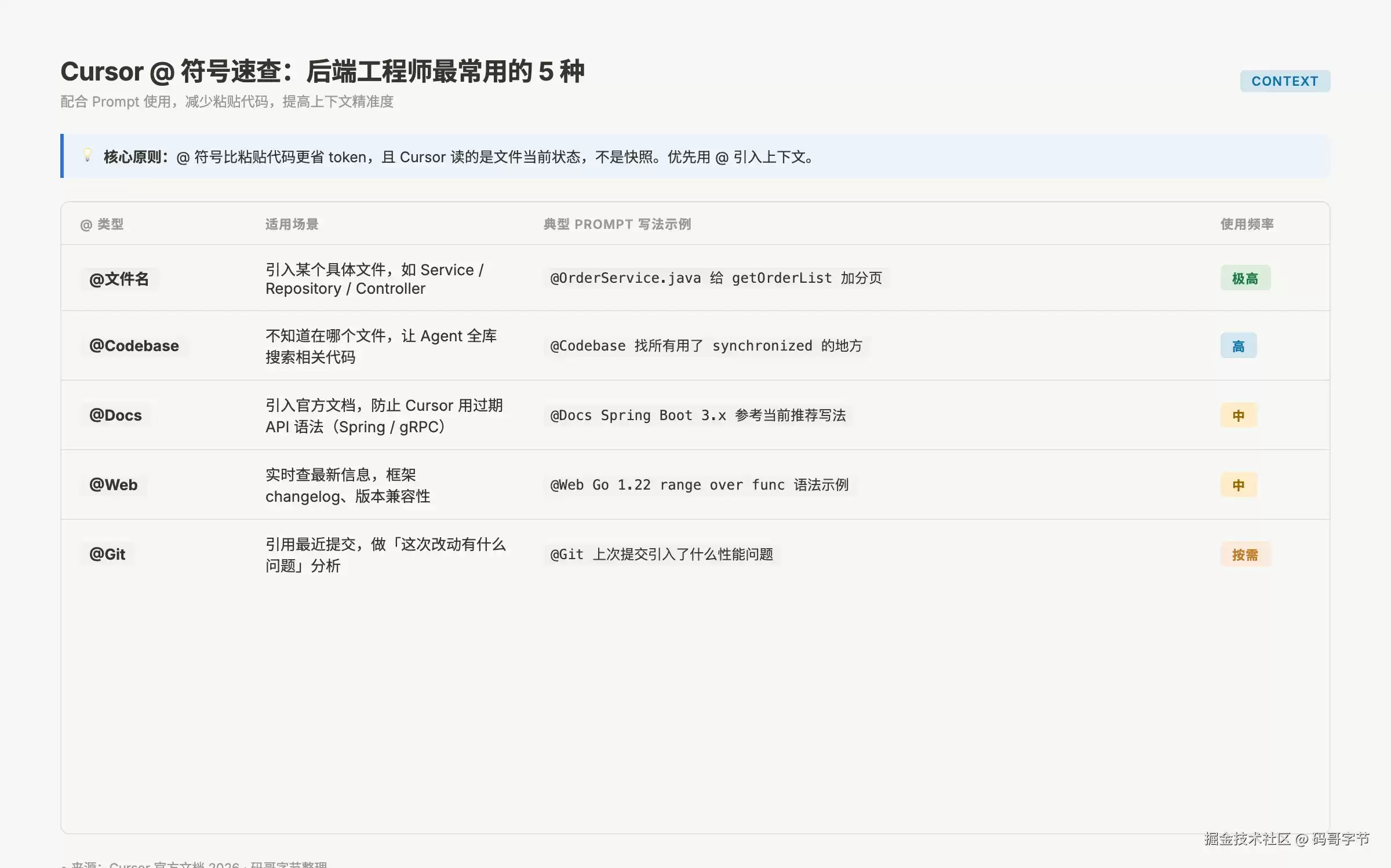
Task: Click the green '极高' frequency badge
Action: (x=1245, y=278)
